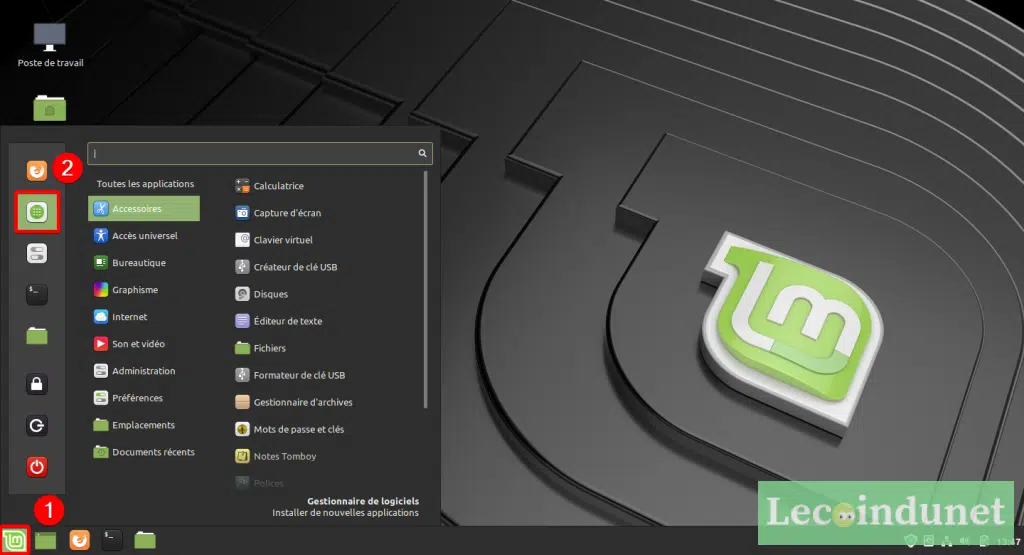Focus the menu search field

point(259,153)
